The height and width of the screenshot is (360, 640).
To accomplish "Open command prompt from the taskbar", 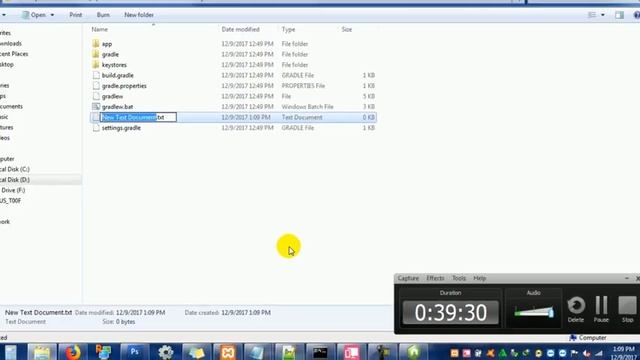I will pos(320,352).
